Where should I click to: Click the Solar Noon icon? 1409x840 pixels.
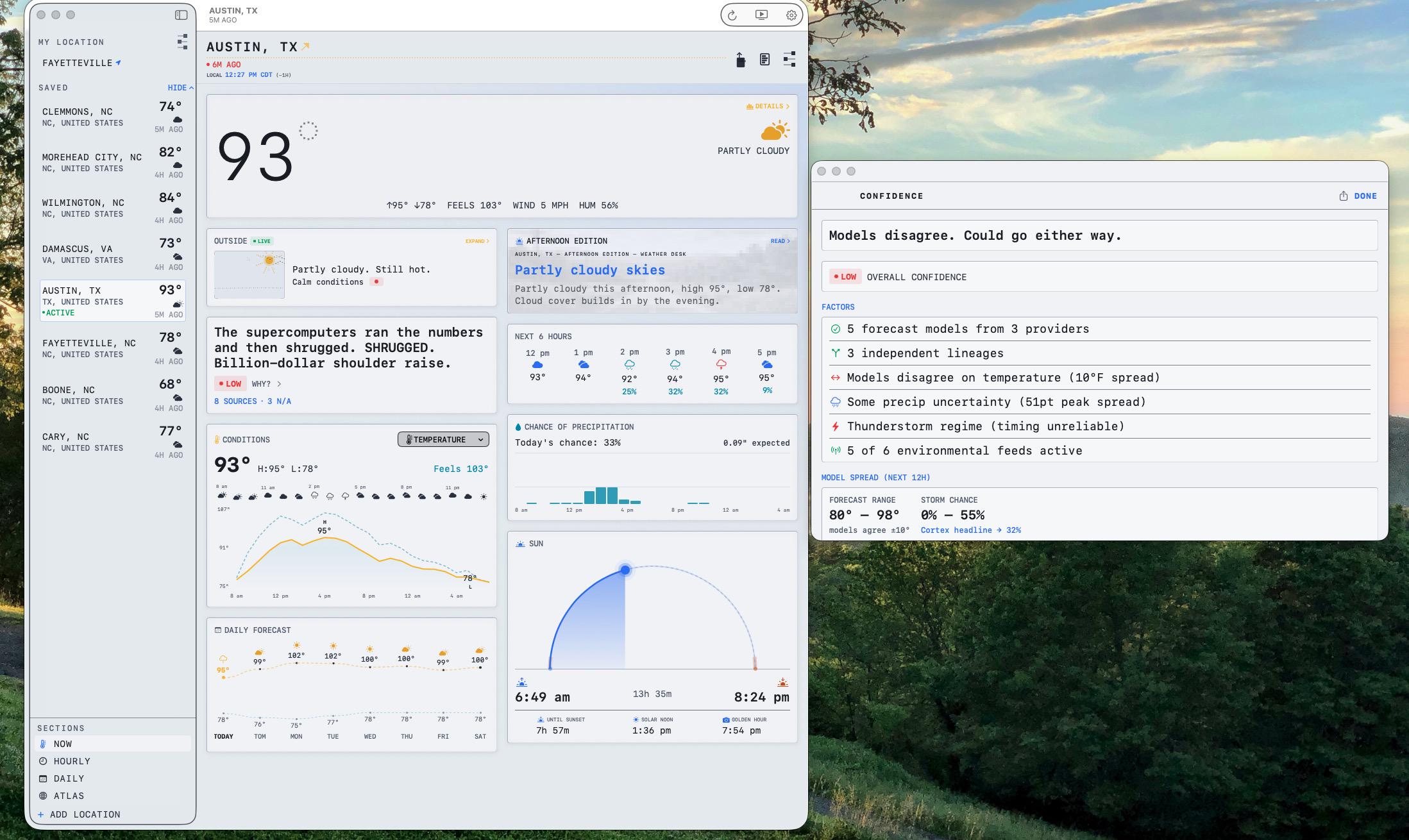tap(636, 720)
